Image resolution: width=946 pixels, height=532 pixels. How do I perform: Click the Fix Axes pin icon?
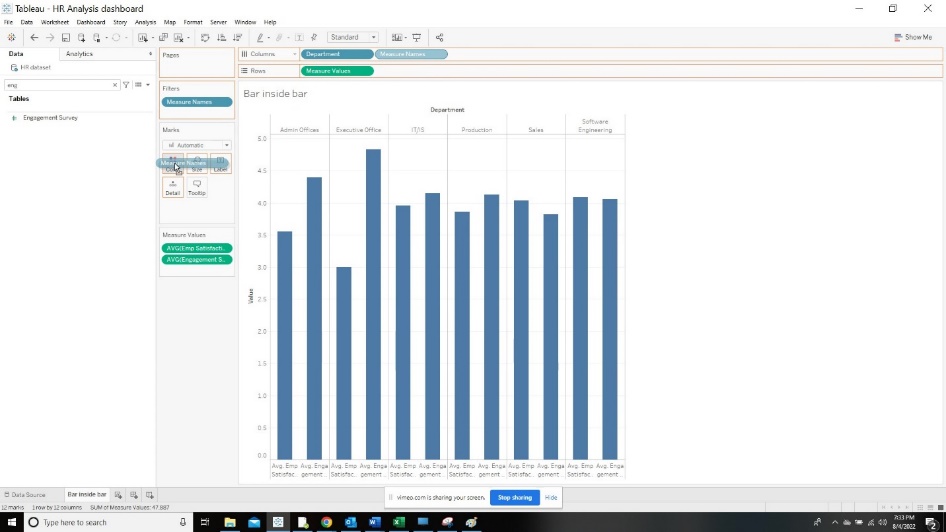[314, 37]
